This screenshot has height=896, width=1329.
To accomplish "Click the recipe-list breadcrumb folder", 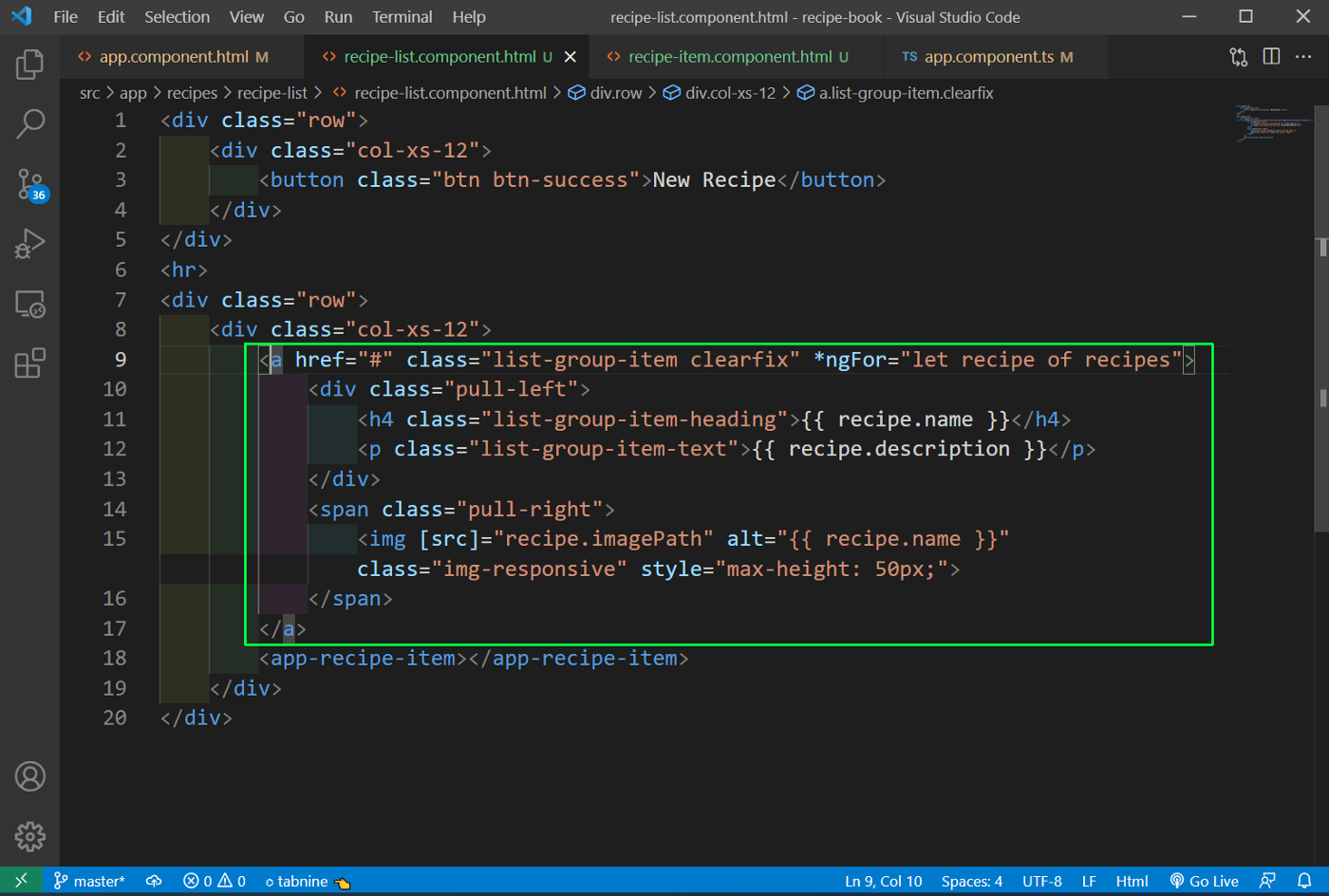I will click(272, 93).
